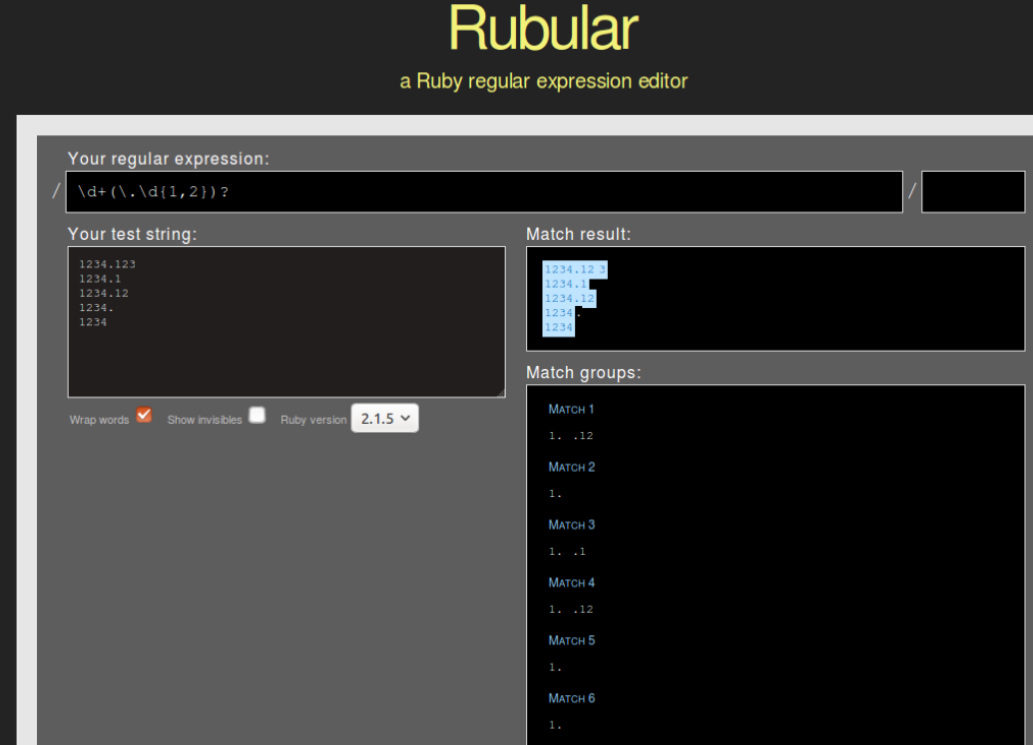Screen dimensions: 1033x745
Task: Enable the Show invisibles checkbox
Action: tap(257, 415)
